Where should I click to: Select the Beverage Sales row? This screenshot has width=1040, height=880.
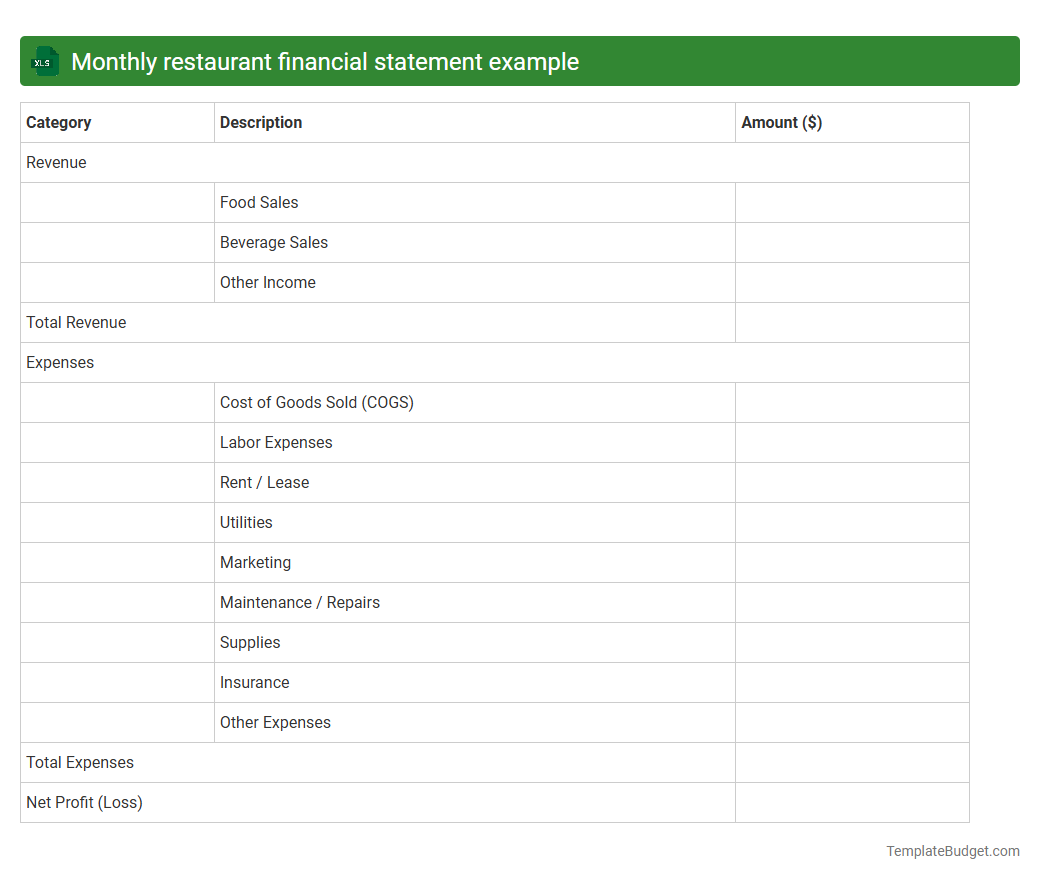(274, 242)
